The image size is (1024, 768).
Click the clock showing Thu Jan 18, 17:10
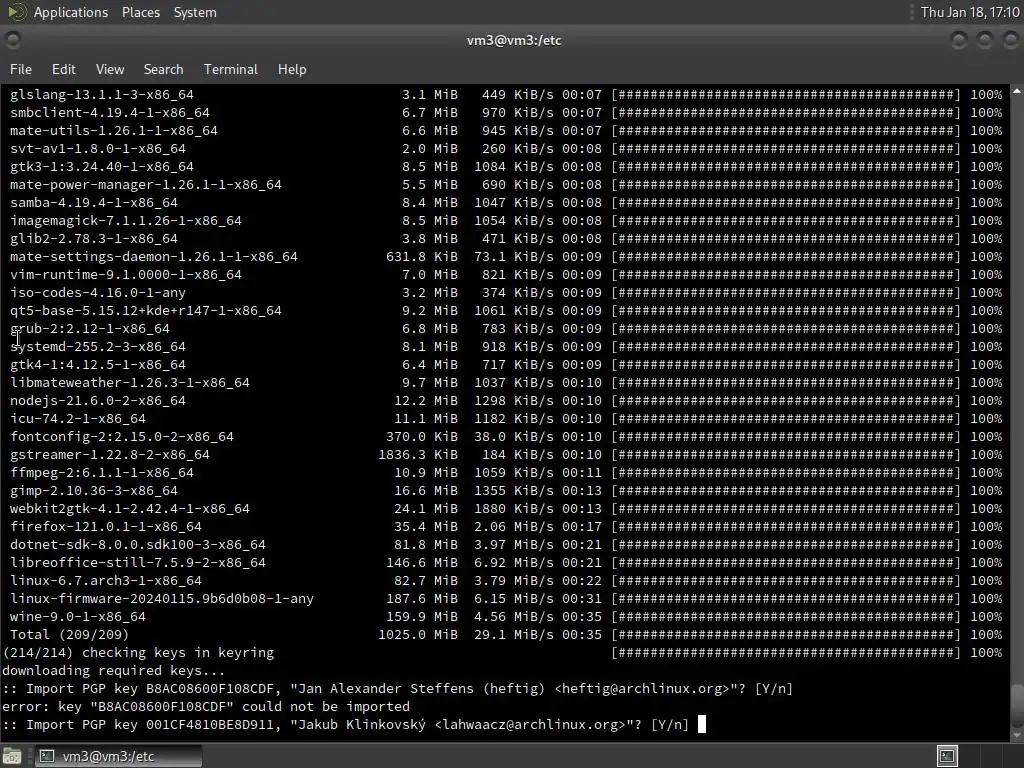click(x=970, y=12)
